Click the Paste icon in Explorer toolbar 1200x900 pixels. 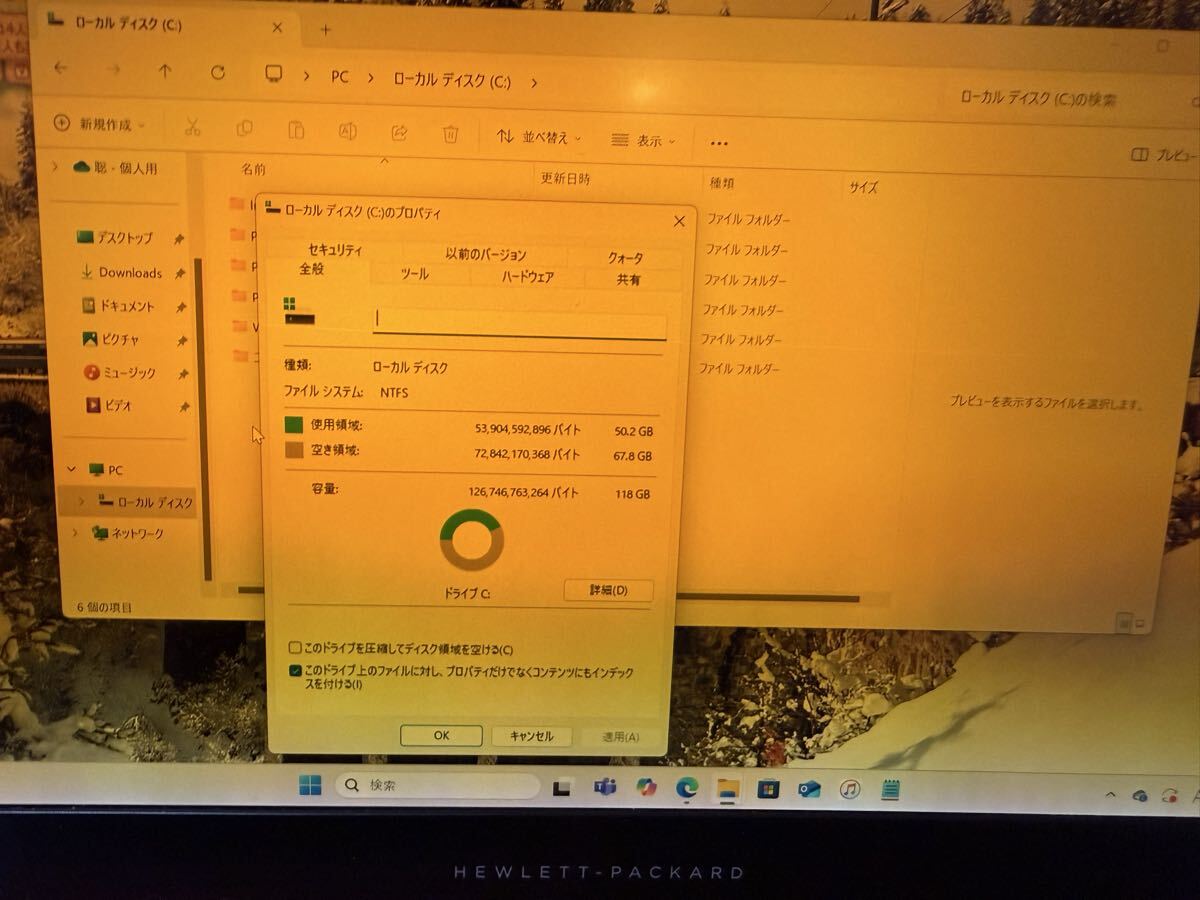tap(296, 130)
